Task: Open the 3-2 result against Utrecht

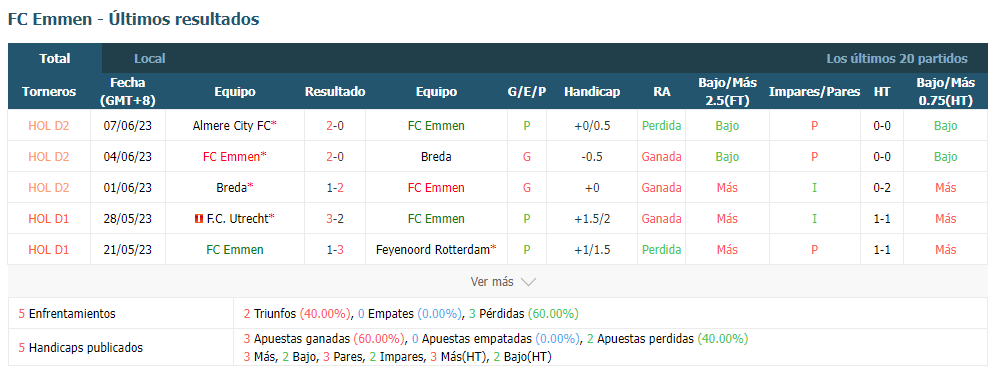Action: 335,218
